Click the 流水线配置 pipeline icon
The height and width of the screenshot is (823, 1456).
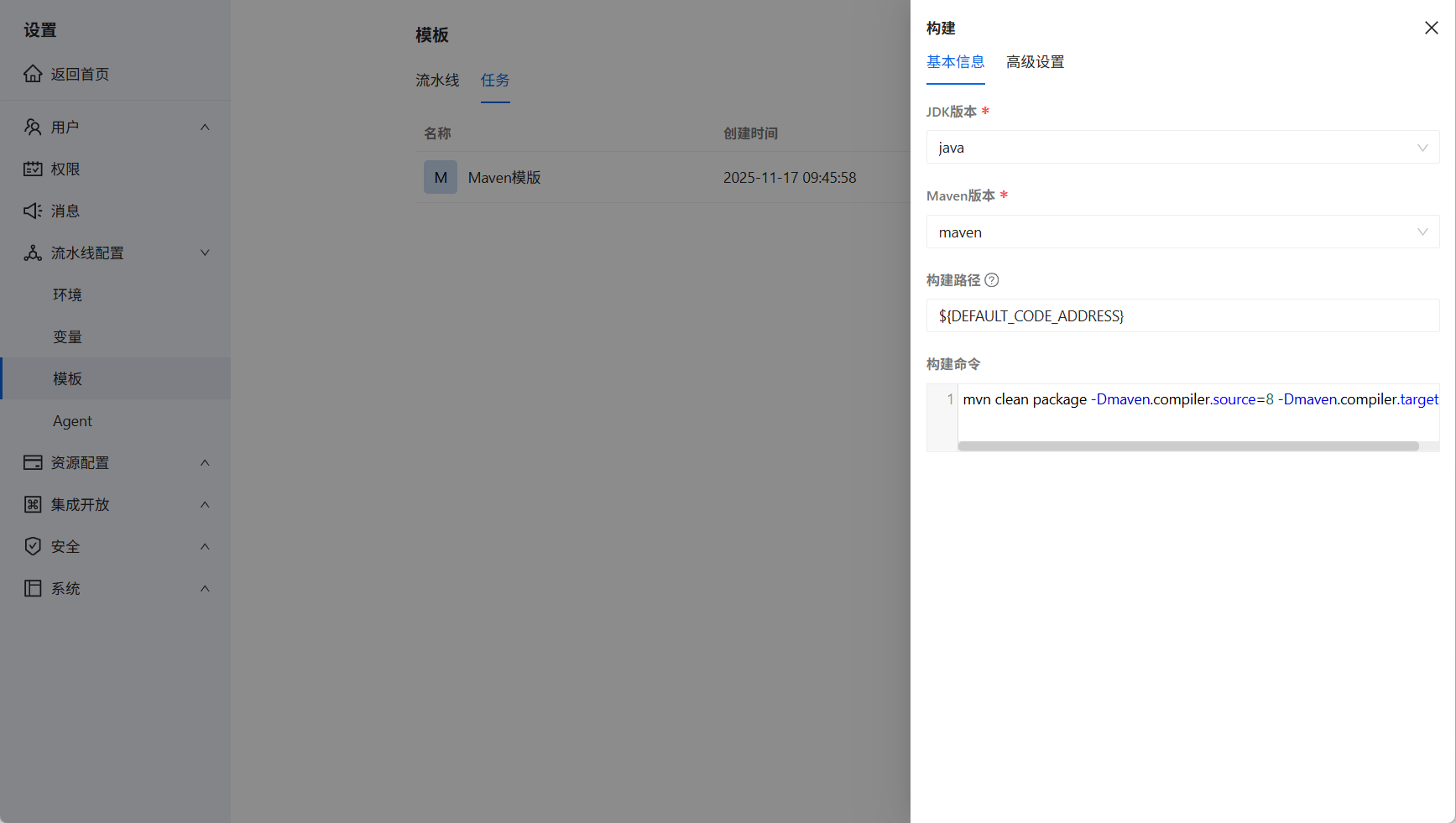[33, 253]
